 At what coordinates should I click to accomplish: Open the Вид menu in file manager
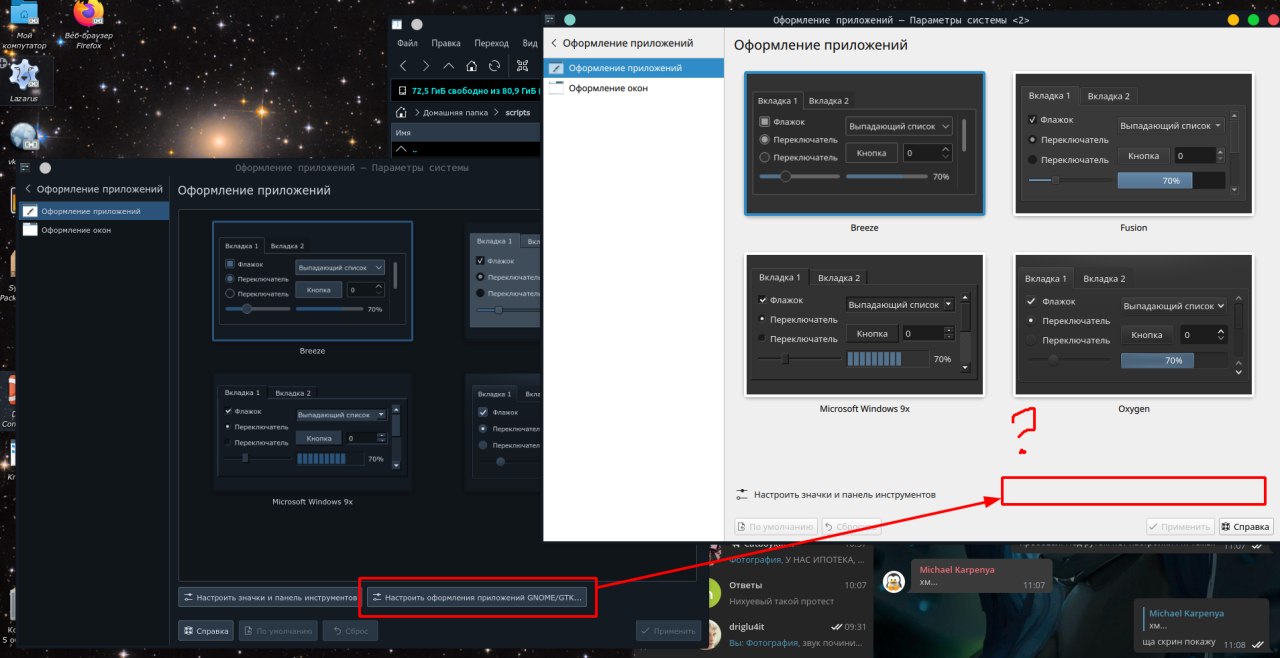(529, 43)
